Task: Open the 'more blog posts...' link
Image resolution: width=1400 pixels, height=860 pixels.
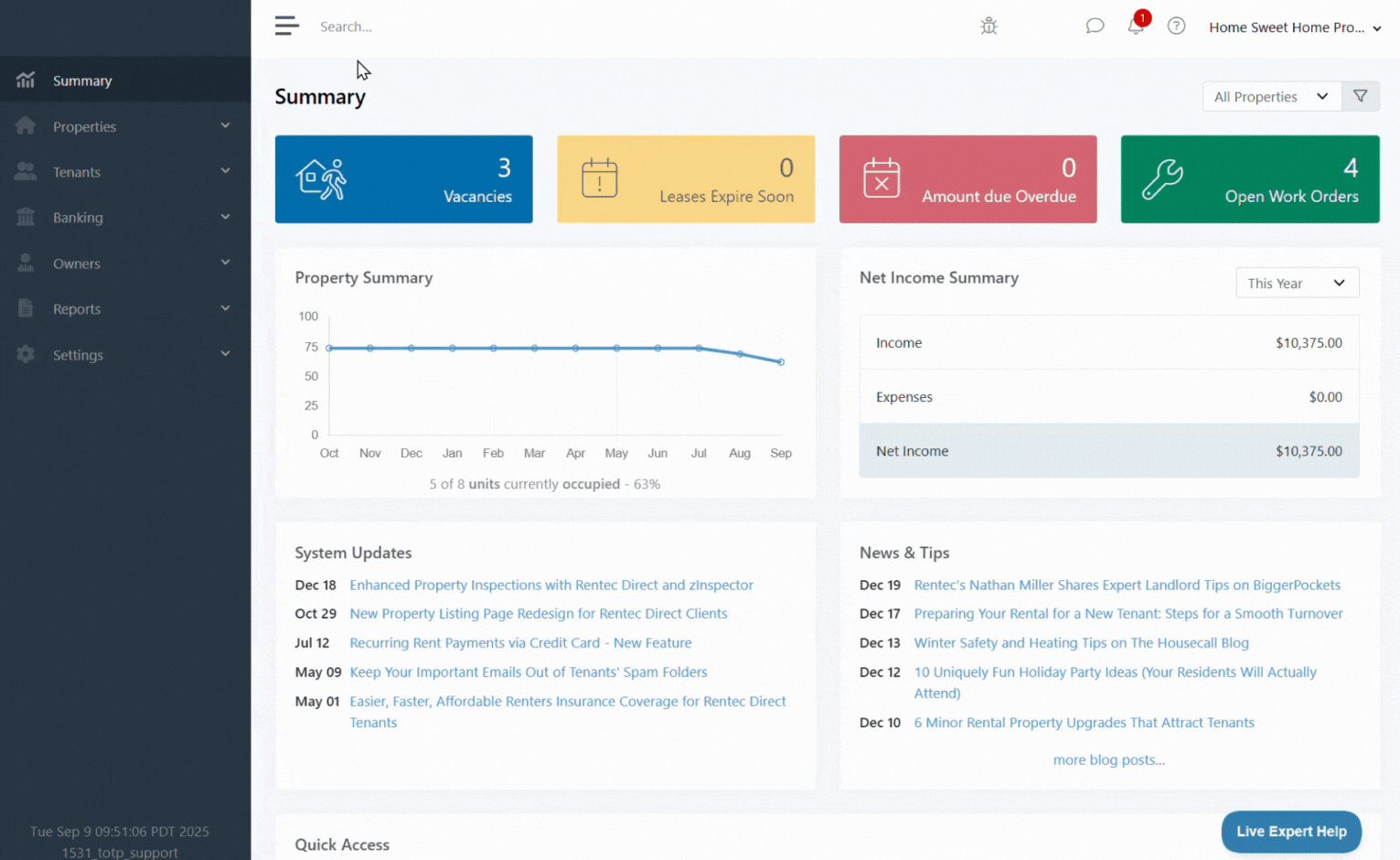Action: [1108, 760]
